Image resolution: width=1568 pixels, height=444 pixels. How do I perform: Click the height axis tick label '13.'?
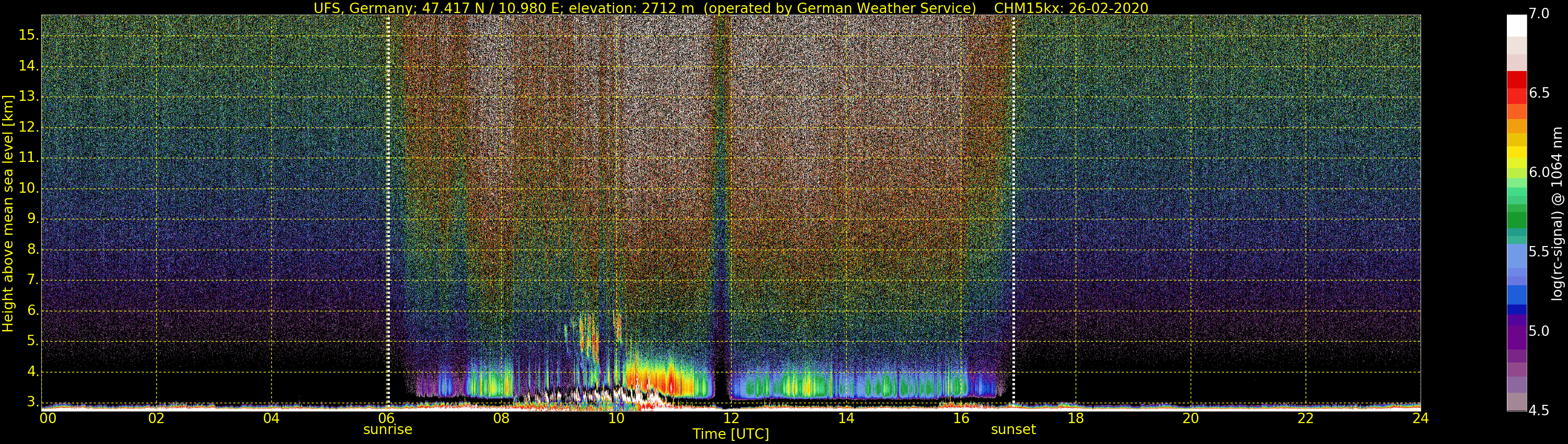[x=28, y=97]
